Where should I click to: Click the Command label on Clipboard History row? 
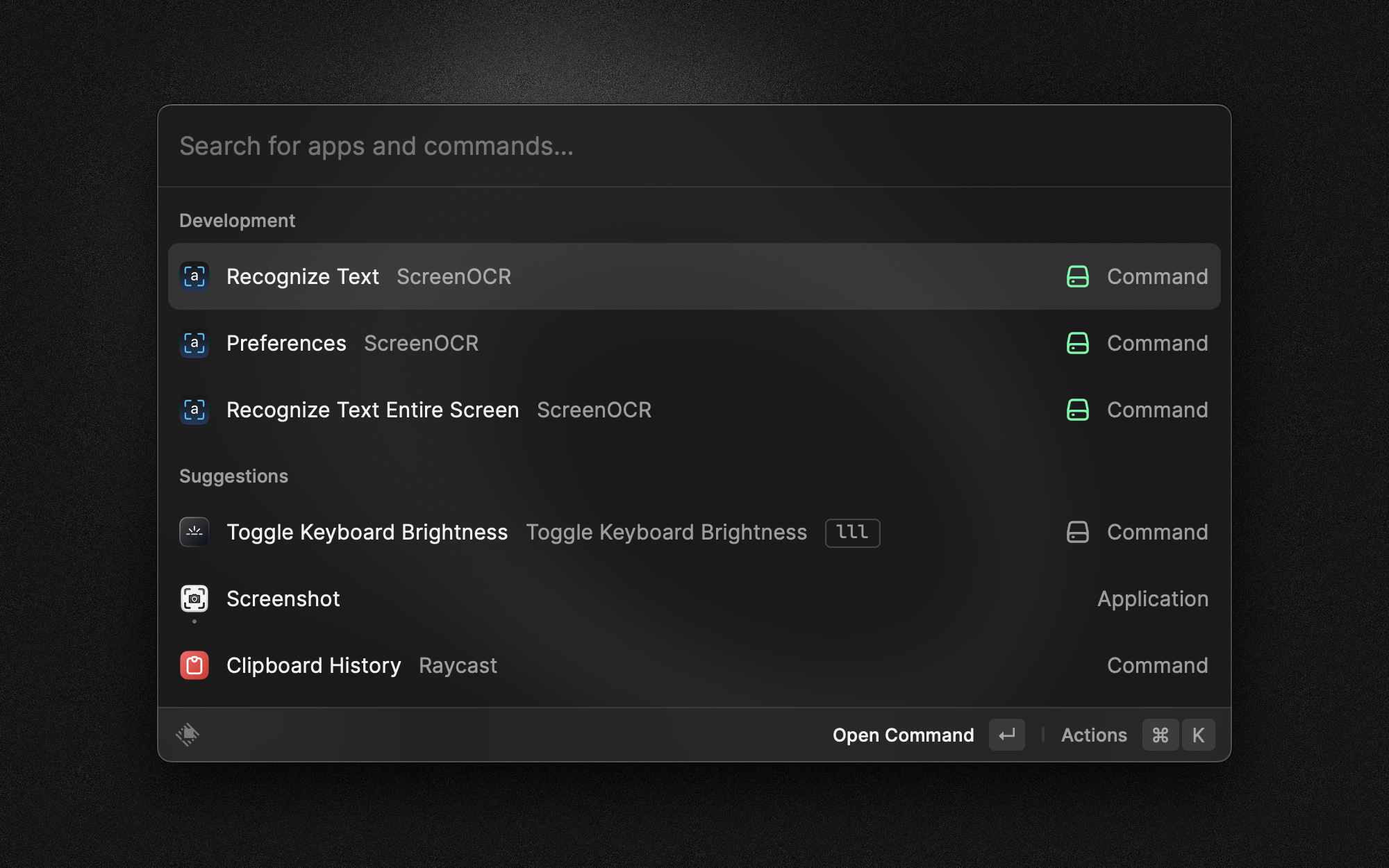[1157, 665]
